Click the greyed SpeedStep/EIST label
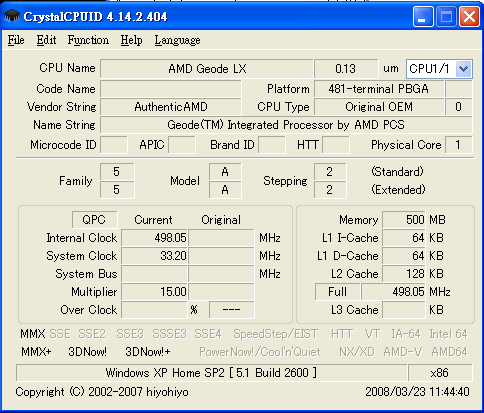Image resolution: width=484 pixels, height=413 pixels. [276, 334]
